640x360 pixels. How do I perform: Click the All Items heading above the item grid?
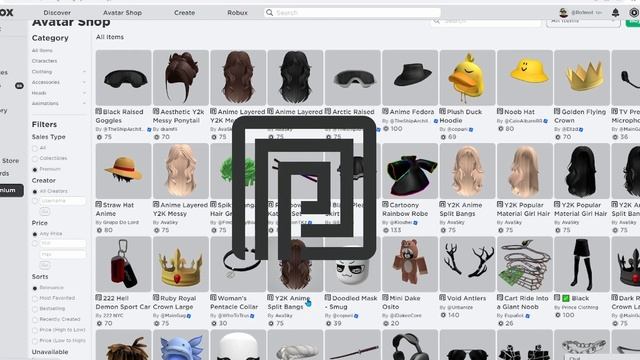tap(110, 37)
